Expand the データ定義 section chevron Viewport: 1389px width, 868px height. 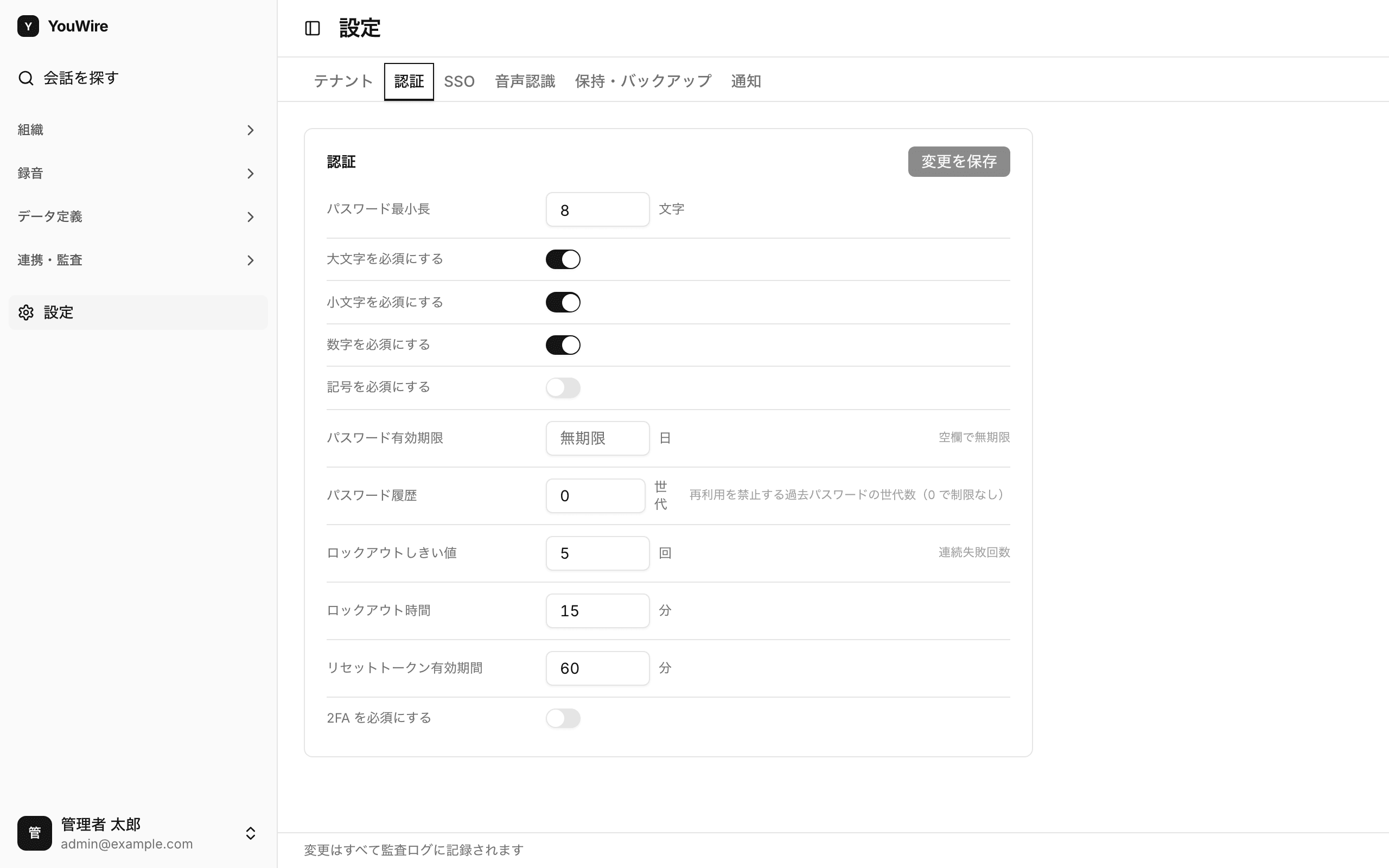coord(250,217)
